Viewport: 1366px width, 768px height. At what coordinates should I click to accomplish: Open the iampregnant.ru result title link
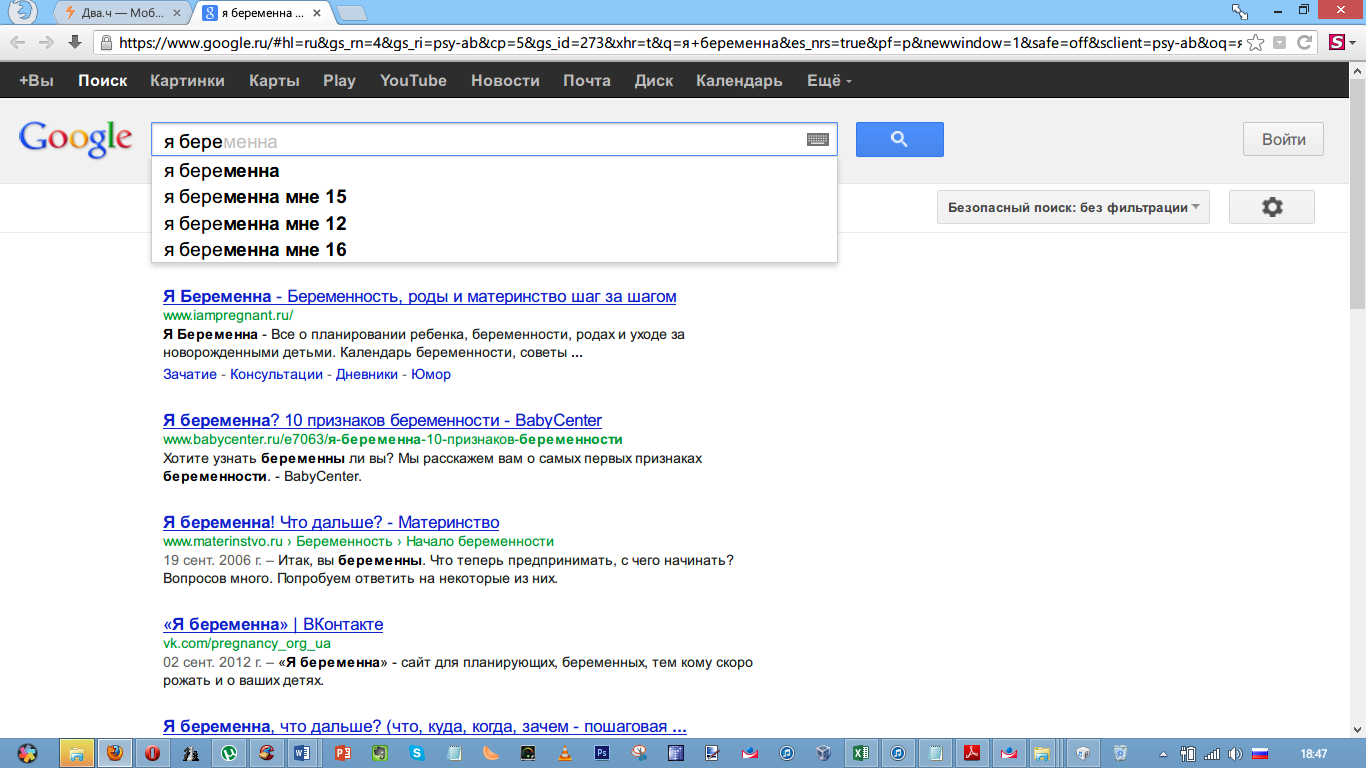(x=420, y=296)
